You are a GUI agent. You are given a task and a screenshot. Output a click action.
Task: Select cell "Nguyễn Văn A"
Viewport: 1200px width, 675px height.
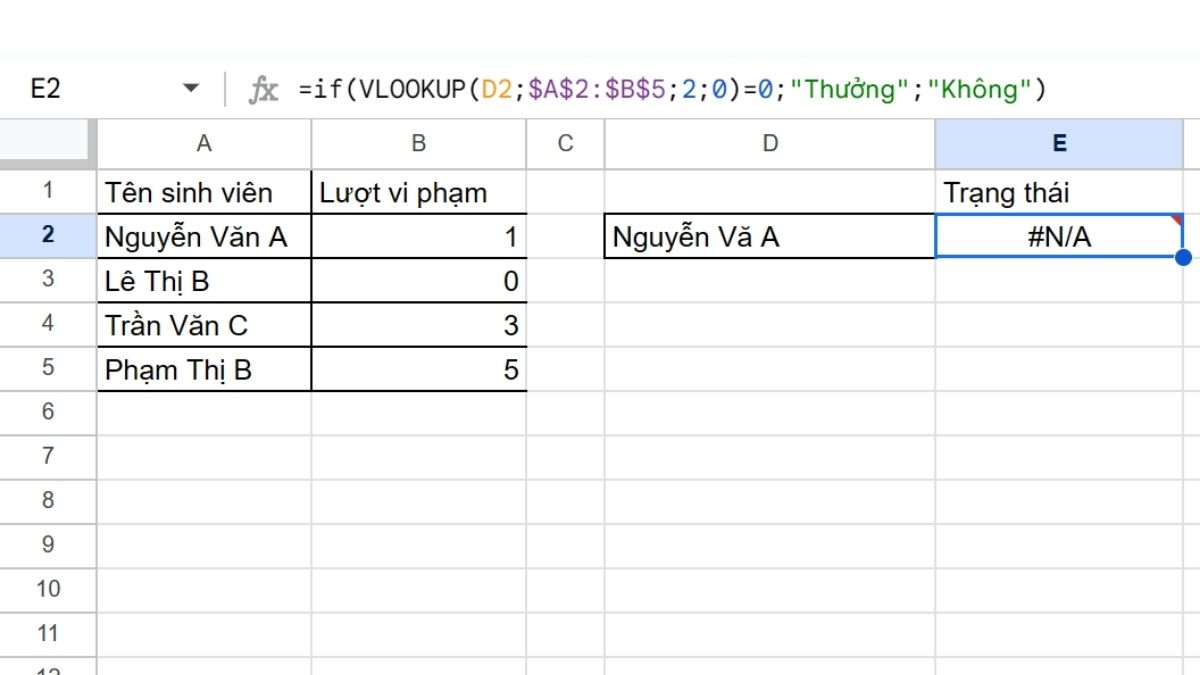click(204, 236)
